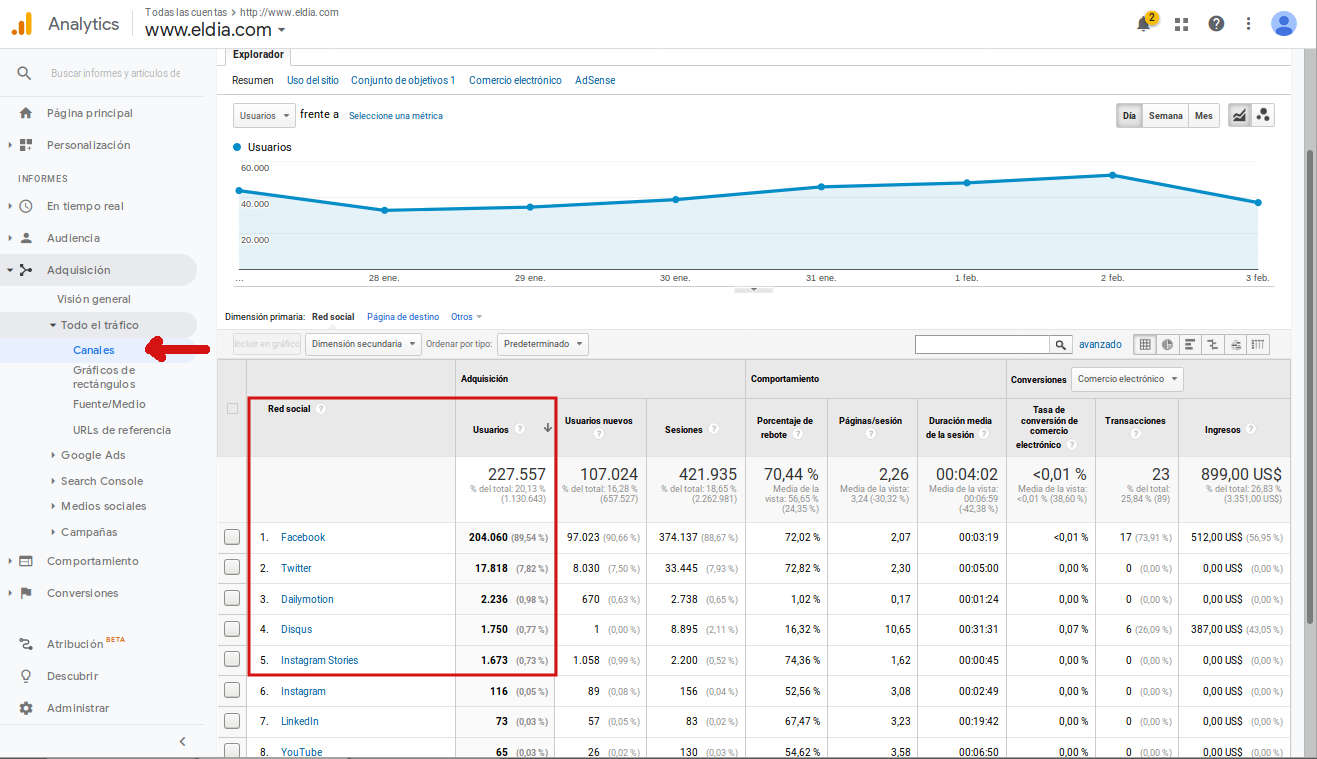The height and width of the screenshot is (759, 1317).
Task: Switch to the Uso del sitio tab
Action: point(312,80)
